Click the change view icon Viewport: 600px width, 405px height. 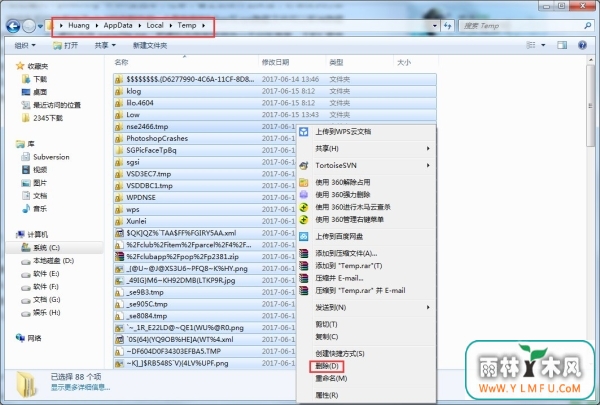coord(531,45)
